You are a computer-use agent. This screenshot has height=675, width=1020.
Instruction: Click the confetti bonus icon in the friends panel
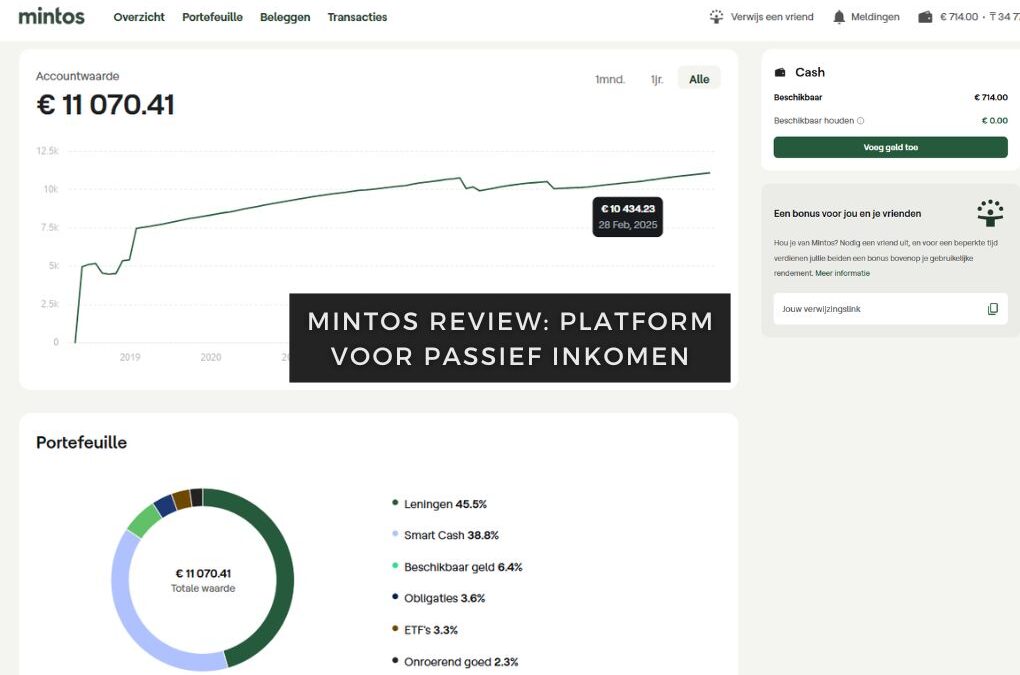[989, 212]
